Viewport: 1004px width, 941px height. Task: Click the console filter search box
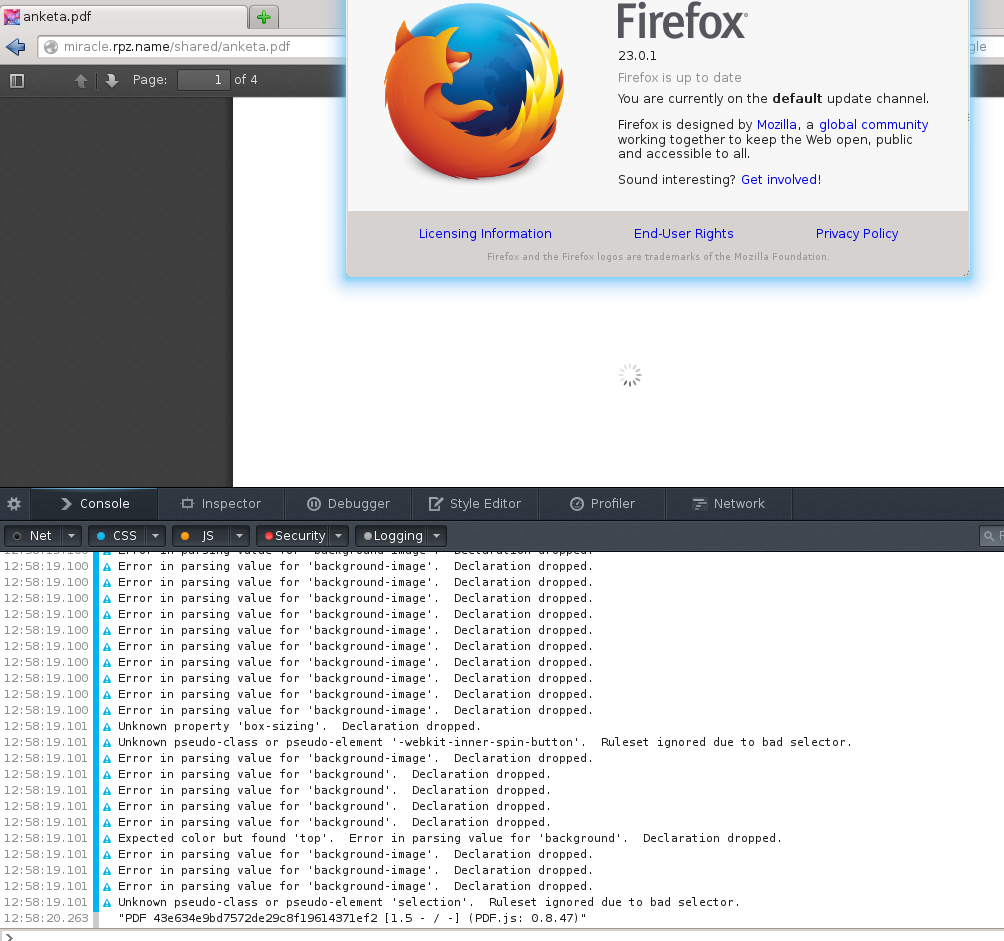[993, 537]
